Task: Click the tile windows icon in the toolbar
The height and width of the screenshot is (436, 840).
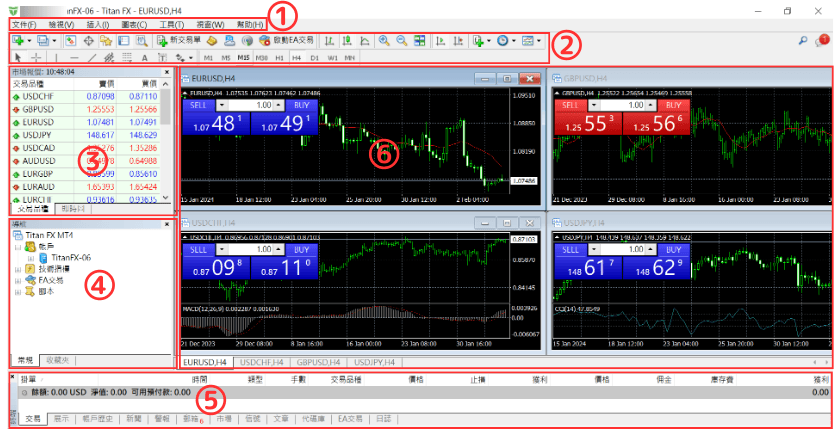Action: click(x=420, y=41)
